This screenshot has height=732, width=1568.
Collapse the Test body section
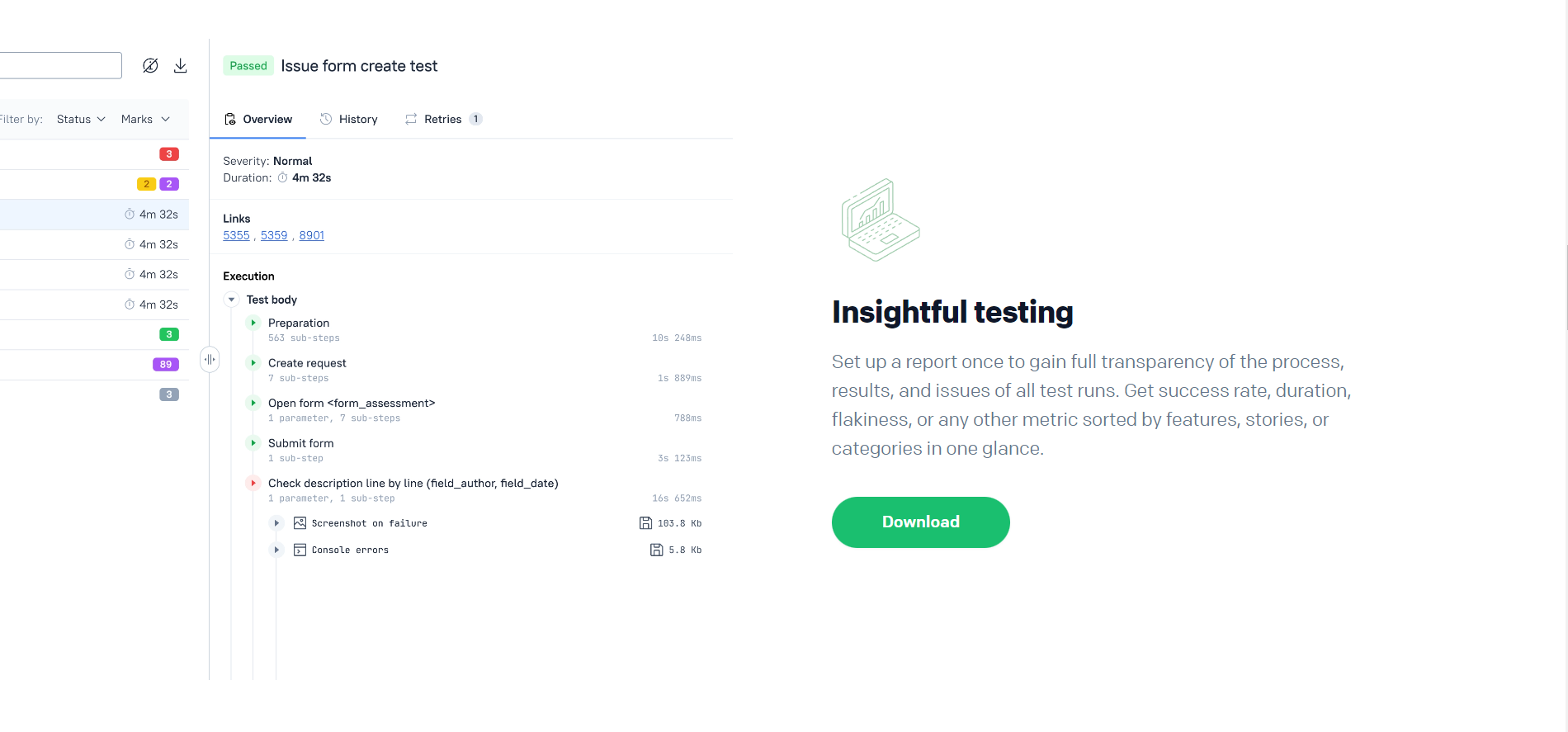point(231,300)
